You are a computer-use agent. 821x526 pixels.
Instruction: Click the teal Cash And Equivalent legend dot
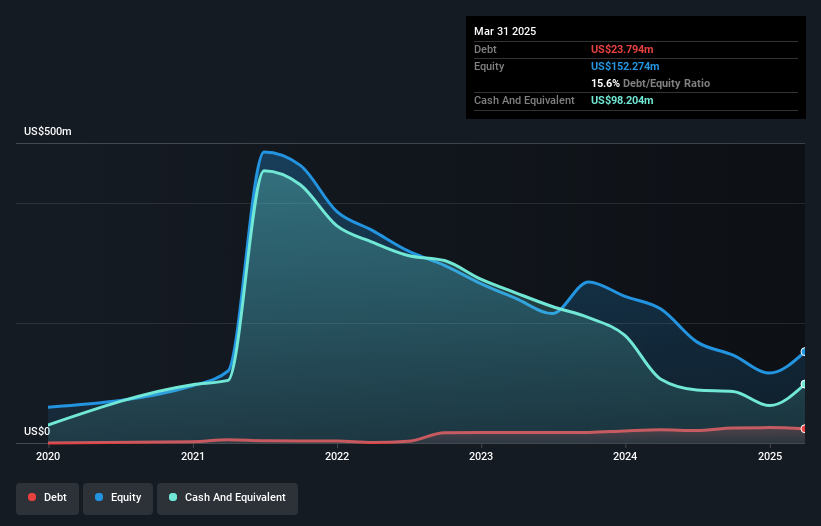point(173,497)
